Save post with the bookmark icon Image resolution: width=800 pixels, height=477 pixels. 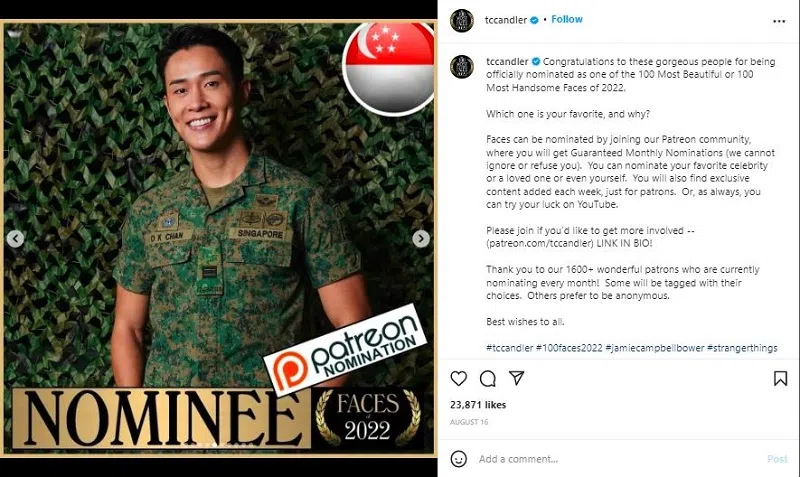[780, 379]
